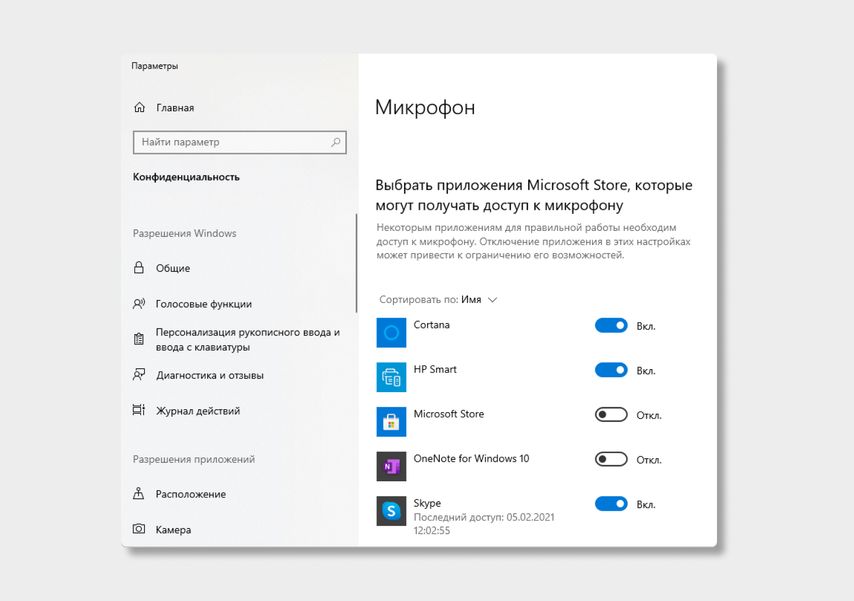Image resolution: width=854 pixels, height=601 pixels.
Task: Click the camera icon in sidebar
Action: point(140,529)
